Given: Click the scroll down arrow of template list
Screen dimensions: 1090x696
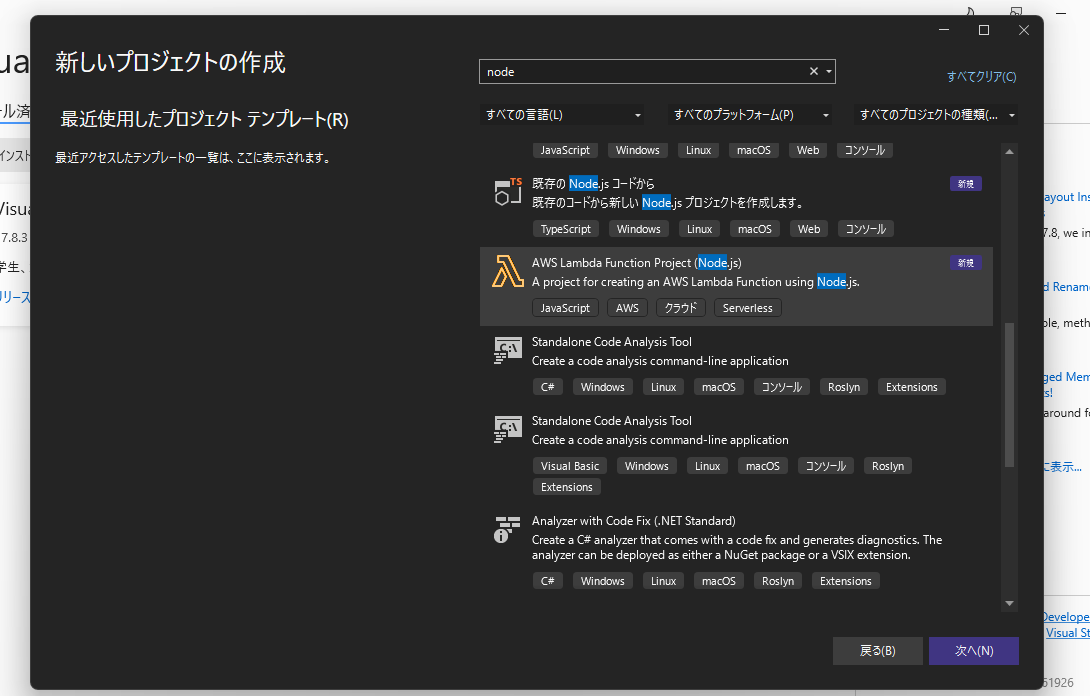Looking at the screenshot, I should [1009, 604].
